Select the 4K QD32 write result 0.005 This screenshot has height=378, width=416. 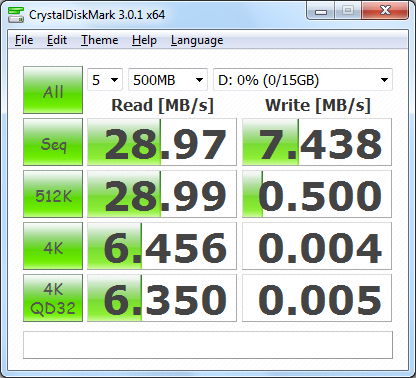coord(317,298)
